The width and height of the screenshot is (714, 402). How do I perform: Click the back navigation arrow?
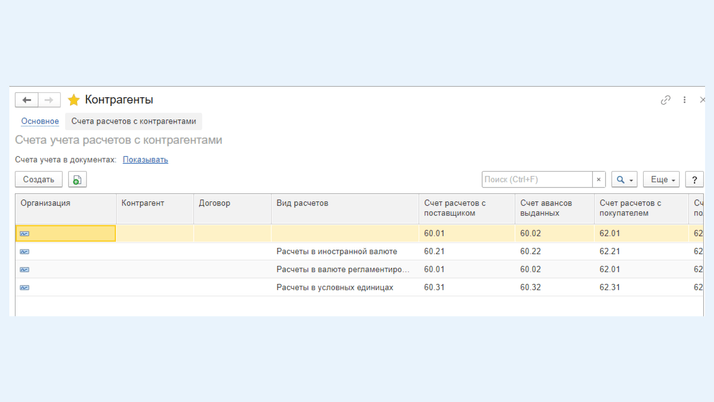tap(27, 100)
